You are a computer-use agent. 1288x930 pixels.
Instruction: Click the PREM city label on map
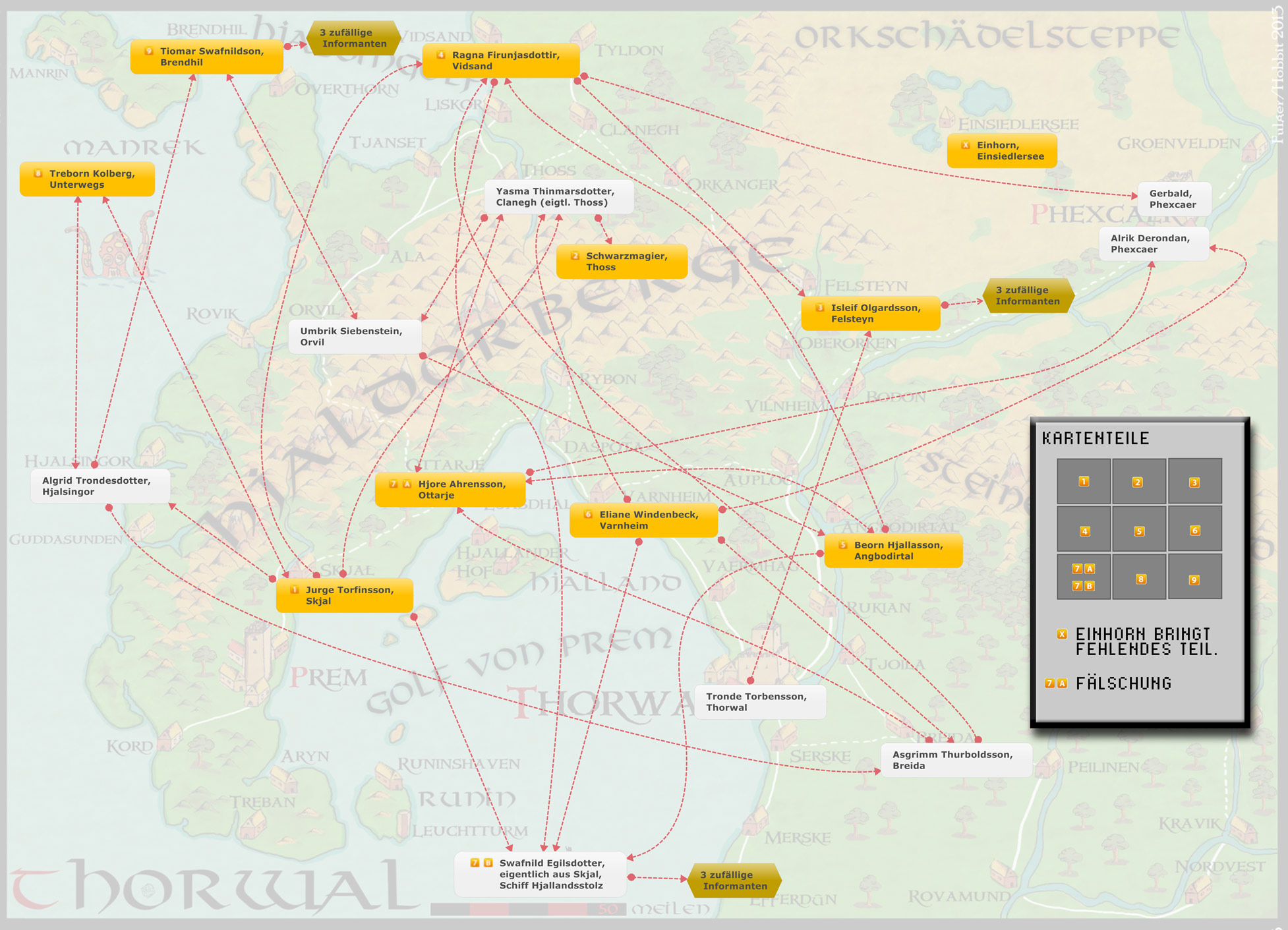pos(328,678)
